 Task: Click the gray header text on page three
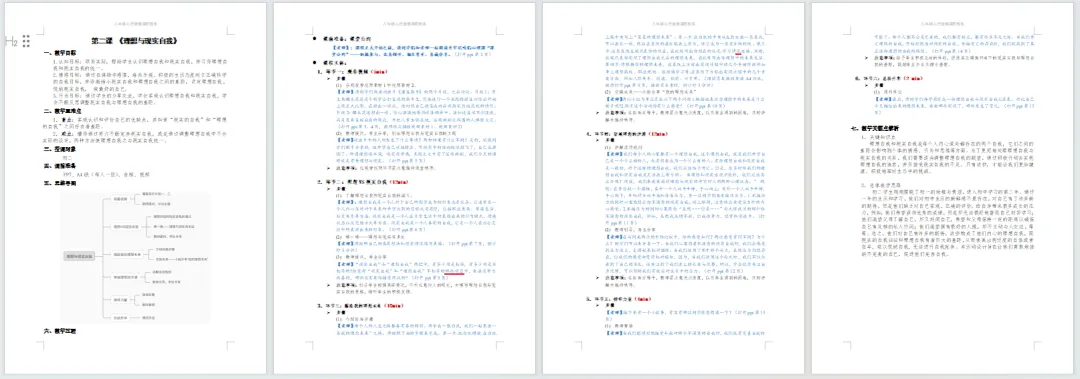click(674, 23)
